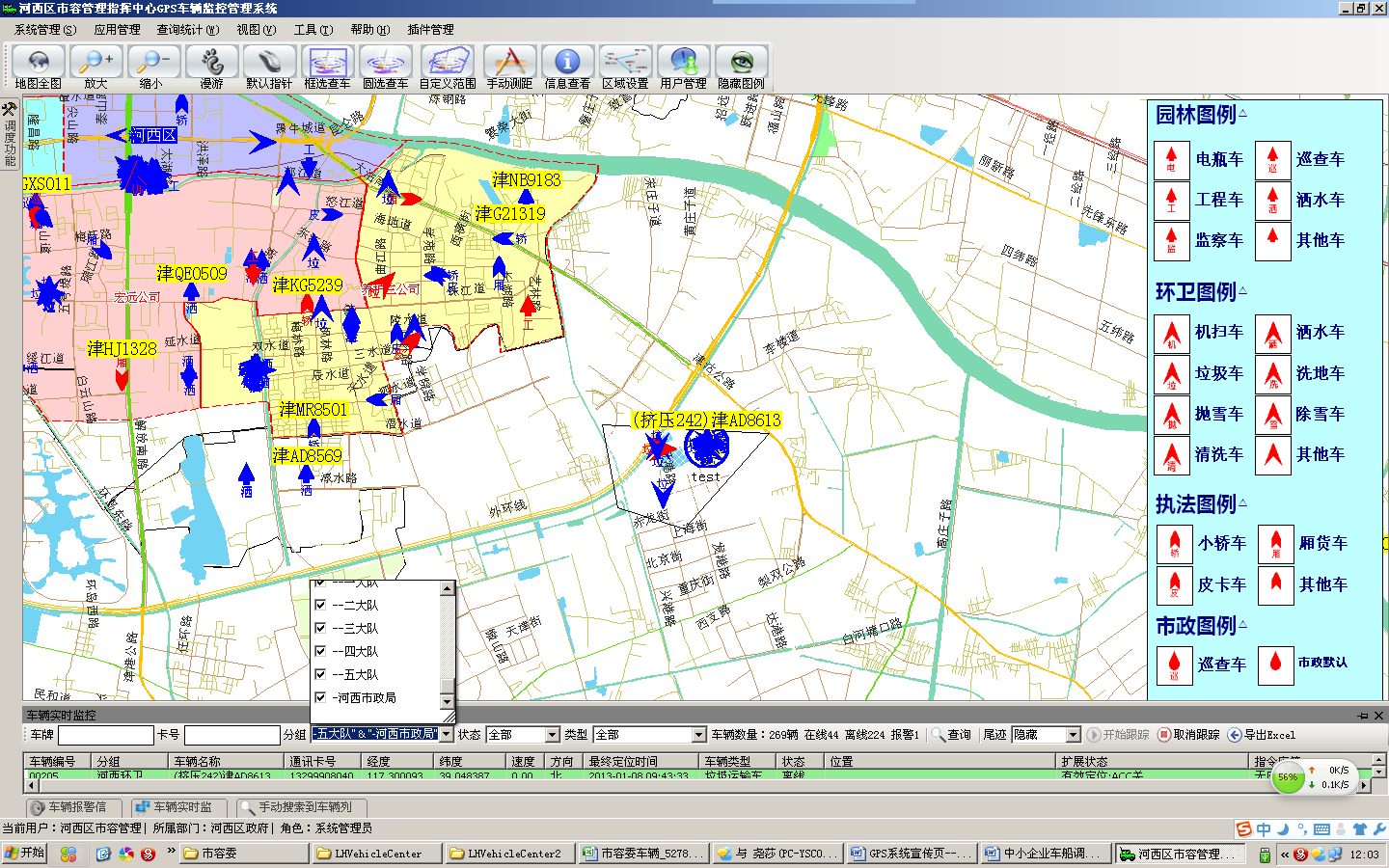This screenshot has width=1389, height=868.
Task: Click the 导出Excel button
Action: [x=1262, y=735]
